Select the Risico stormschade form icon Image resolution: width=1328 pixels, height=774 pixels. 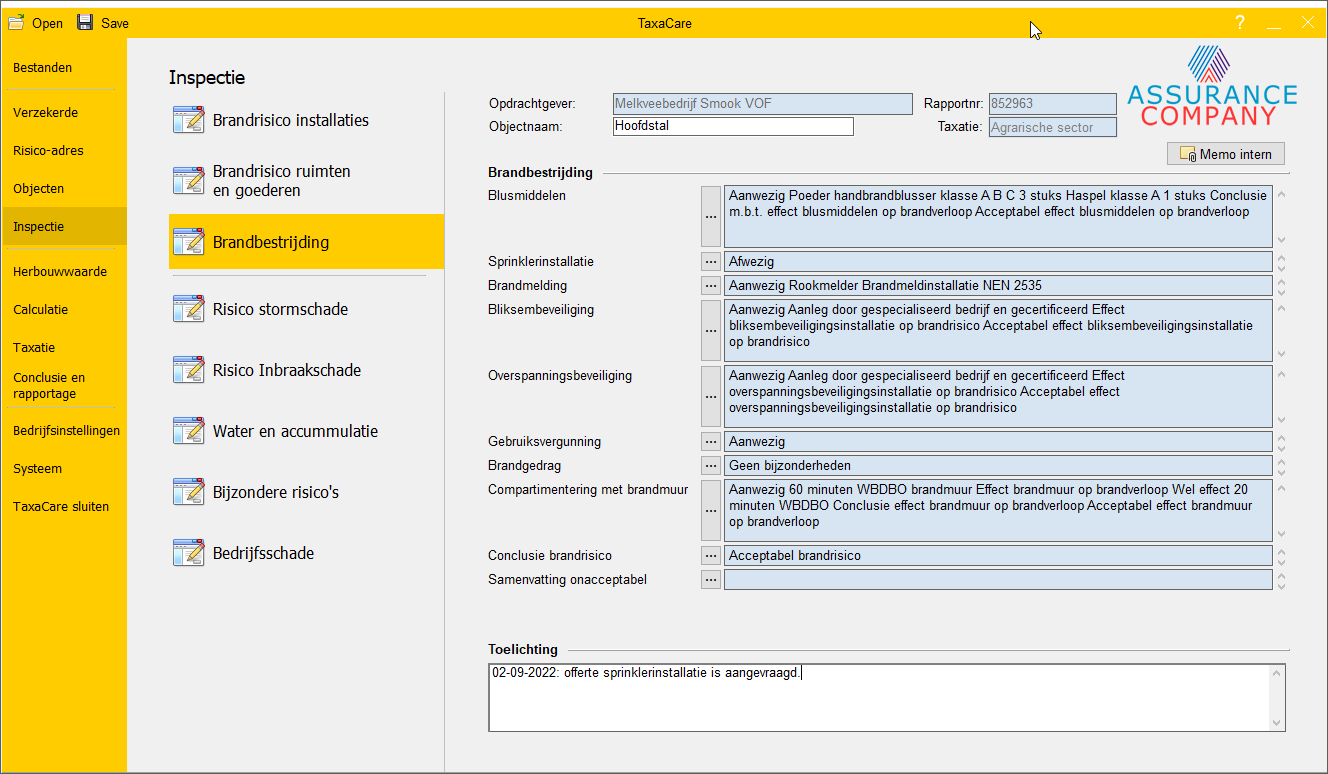point(188,309)
